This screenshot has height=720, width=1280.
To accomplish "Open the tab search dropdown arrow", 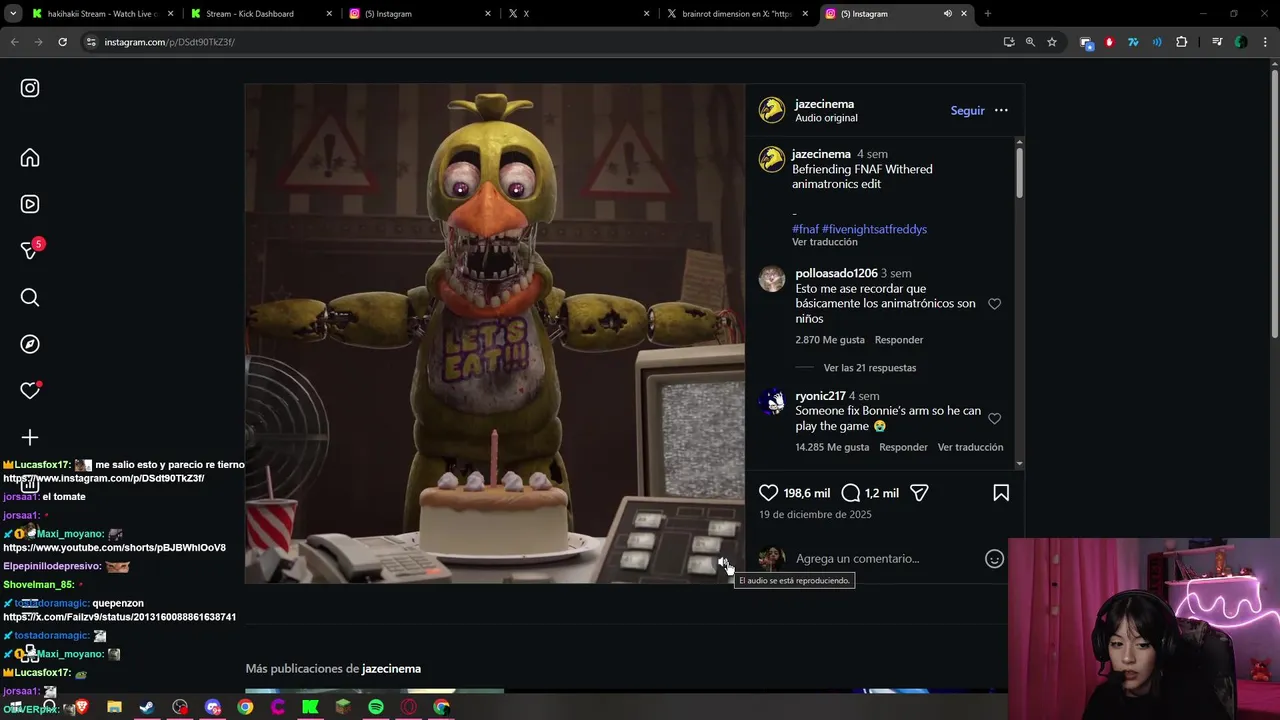I will tap(13, 14).
